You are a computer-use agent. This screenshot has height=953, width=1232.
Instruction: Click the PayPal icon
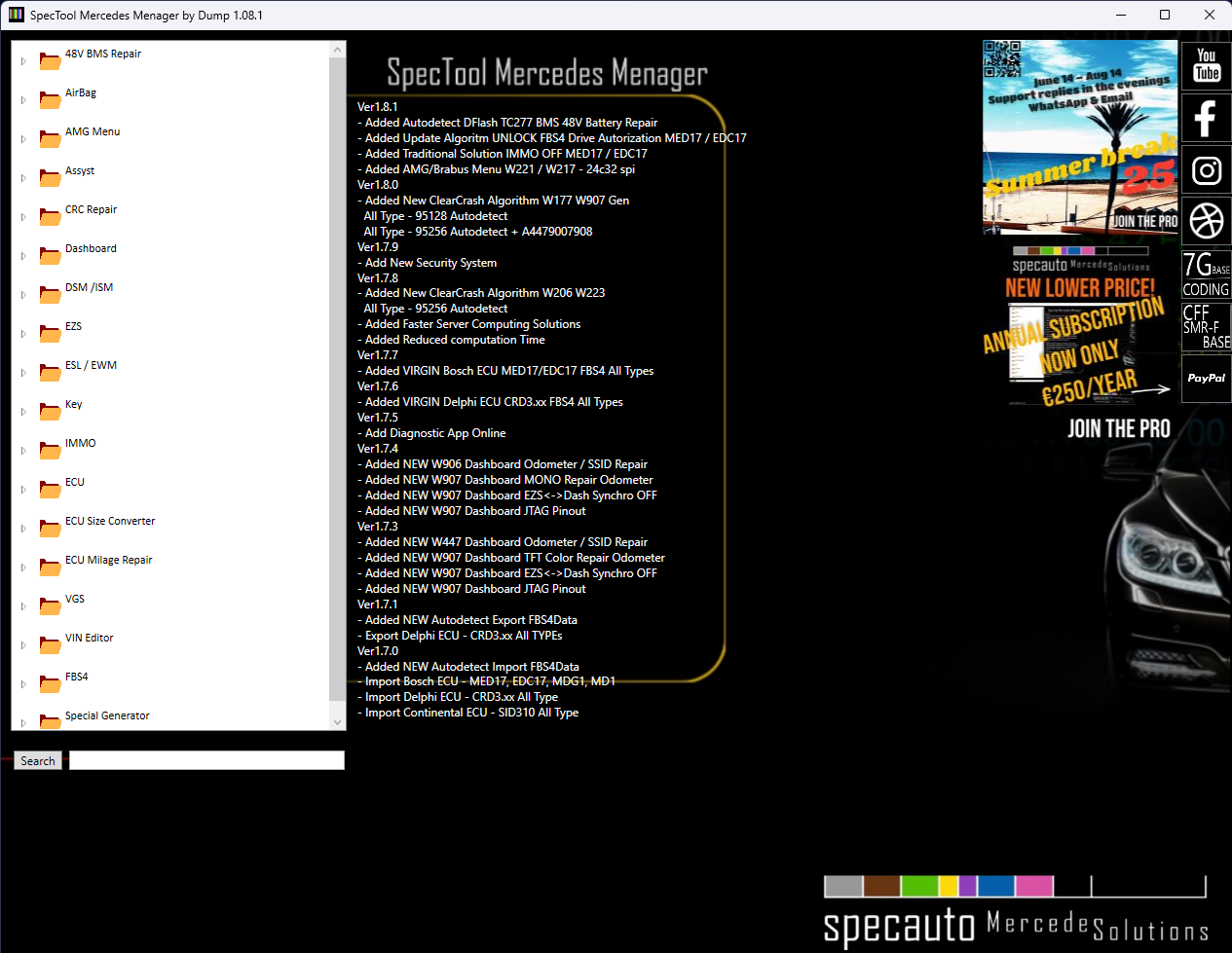[x=1206, y=378]
